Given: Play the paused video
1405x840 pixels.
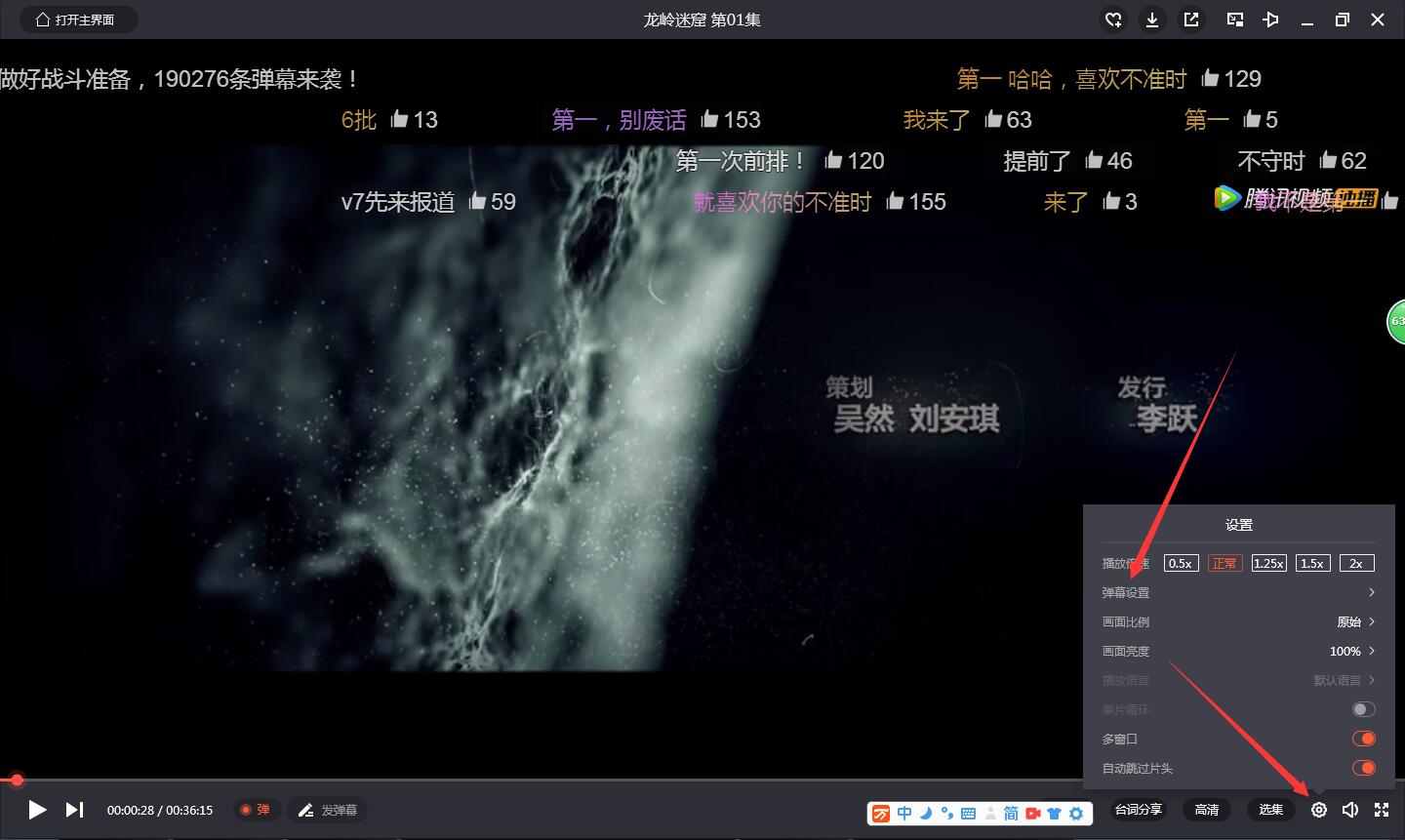Looking at the screenshot, I should tap(37, 810).
